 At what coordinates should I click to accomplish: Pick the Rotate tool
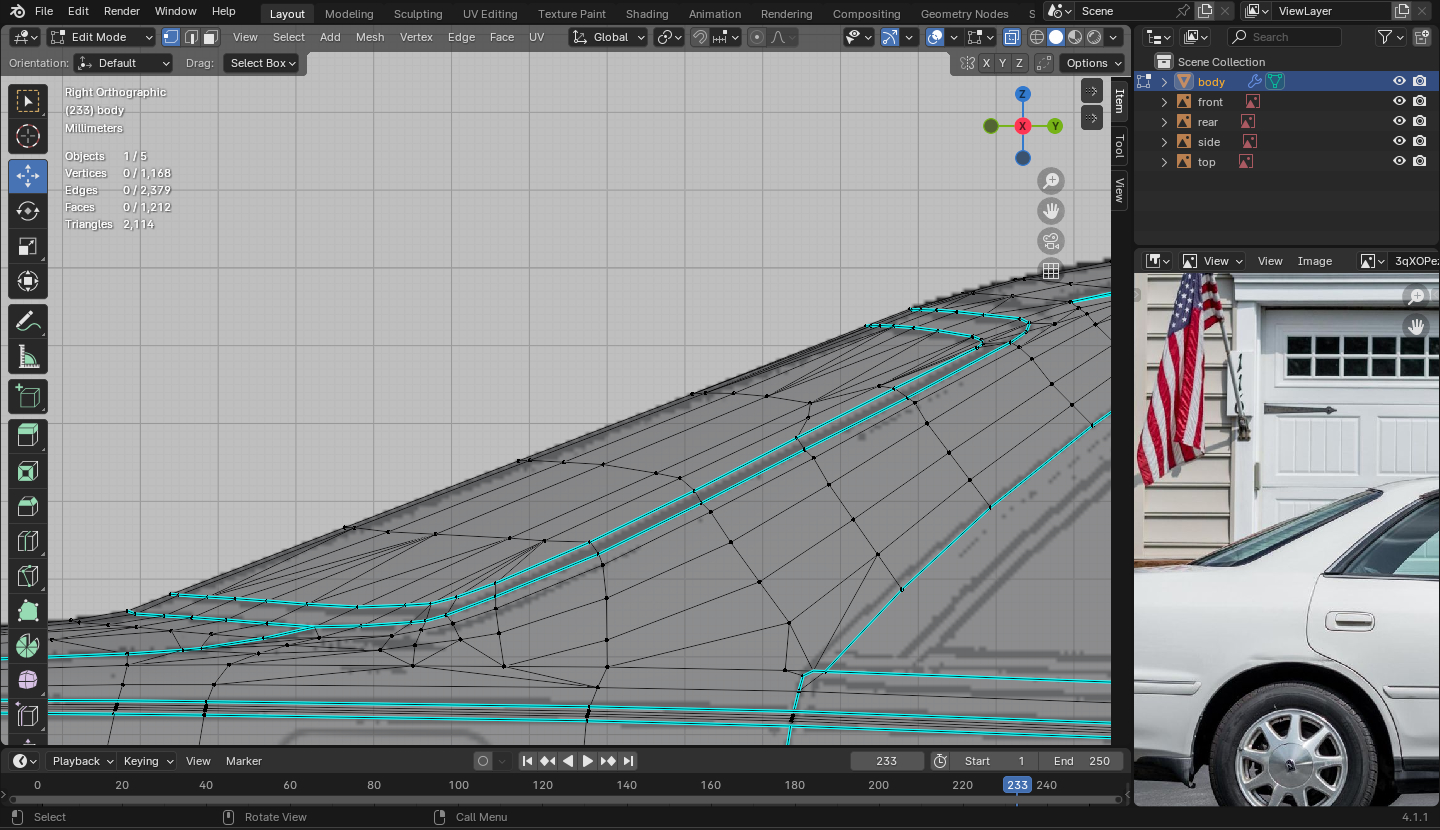tap(28, 211)
